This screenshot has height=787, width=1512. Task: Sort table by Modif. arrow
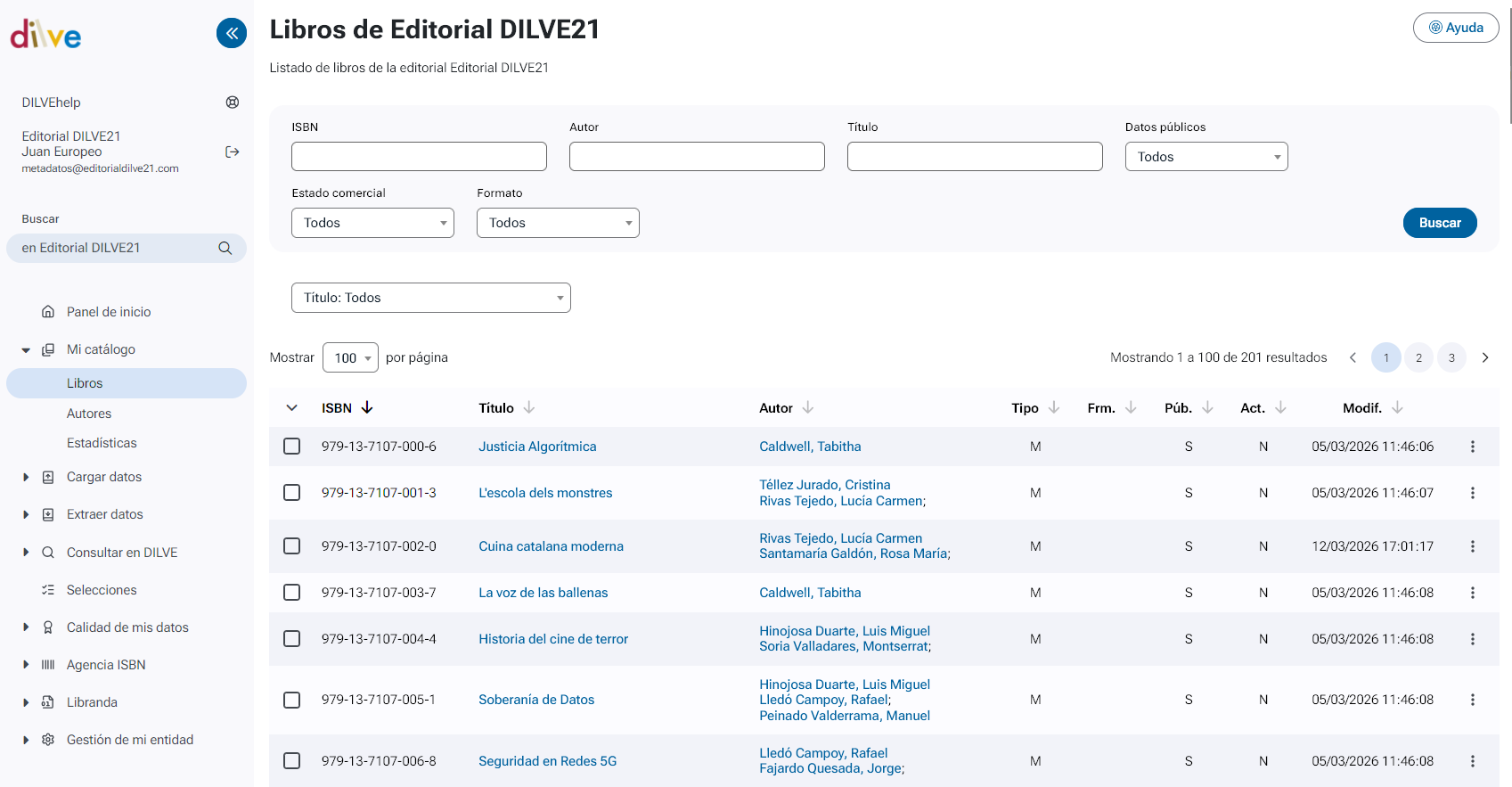coord(1397,407)
